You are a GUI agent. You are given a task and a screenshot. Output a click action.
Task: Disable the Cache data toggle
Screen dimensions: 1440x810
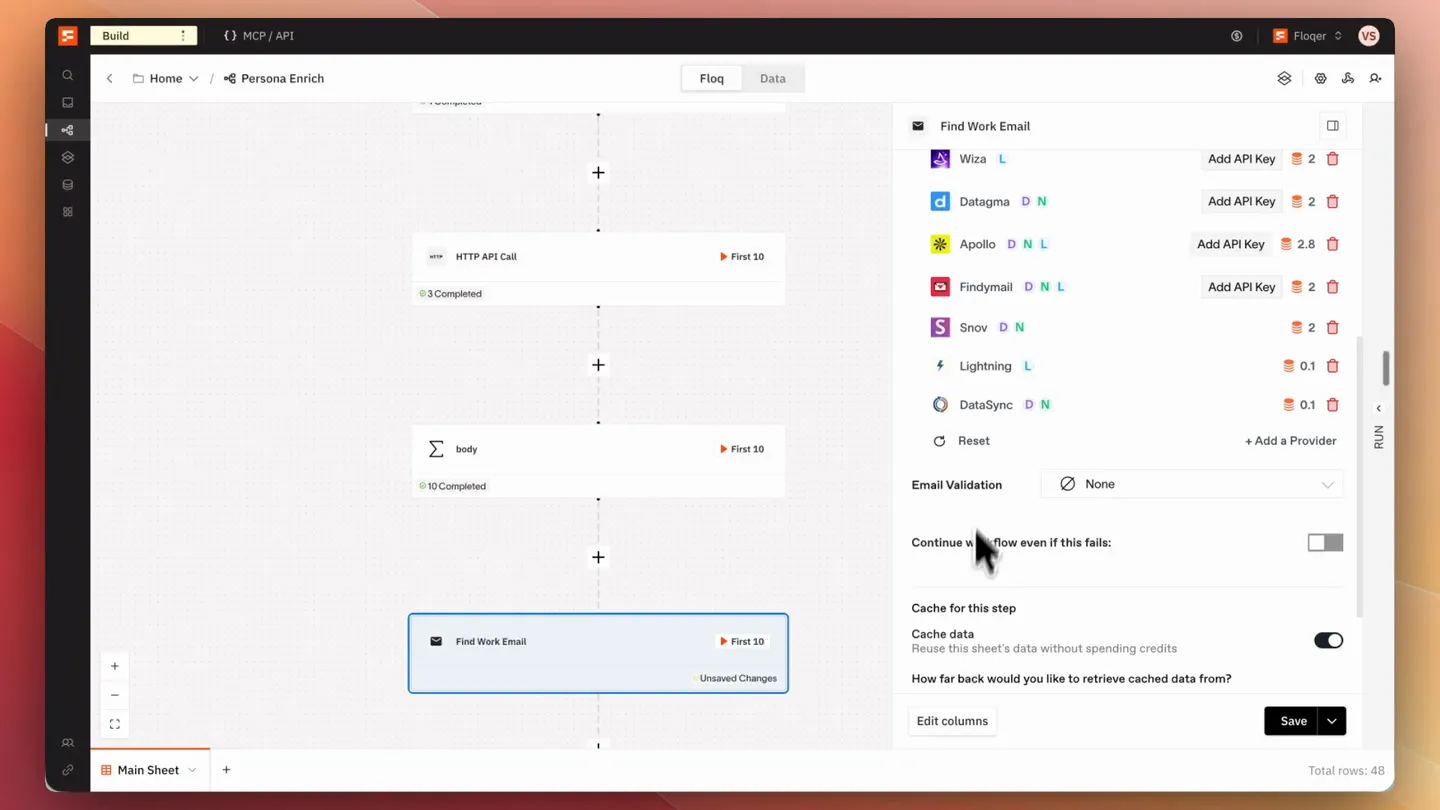coord(1328,640)
